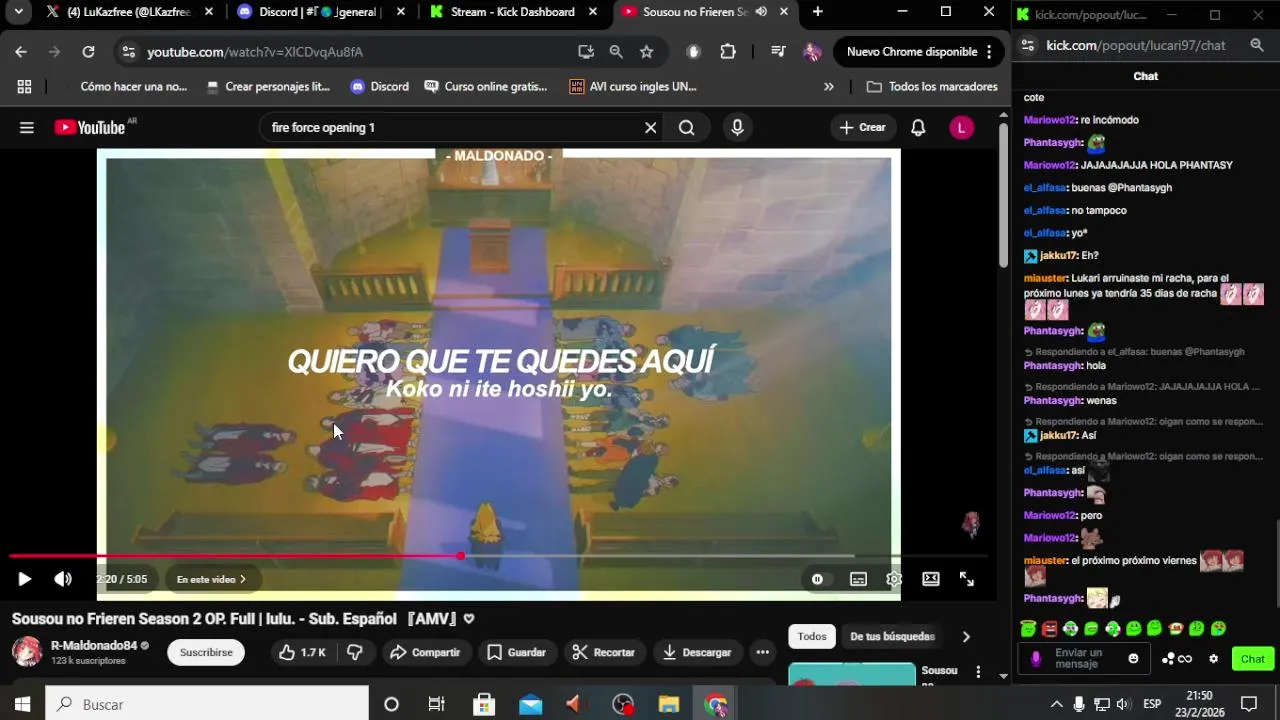1280x720 pixels.
Task: Open more actions menu under the video
Action: click(762, 652)
